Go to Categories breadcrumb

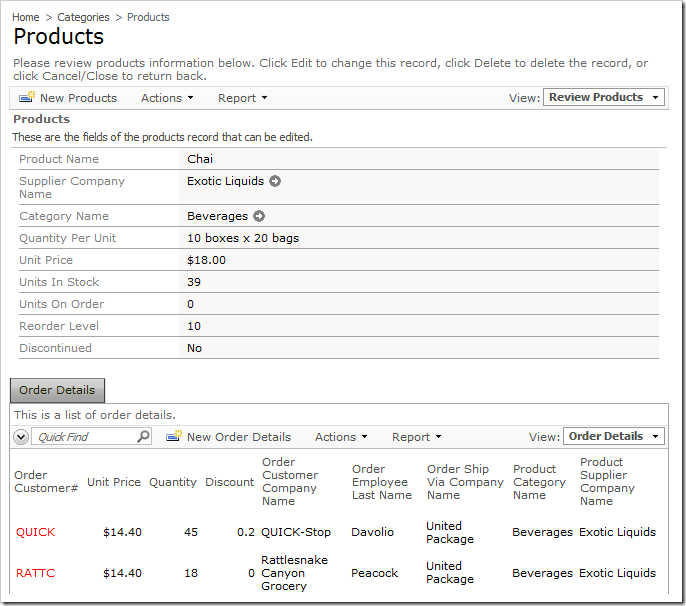tap(84, 17)
